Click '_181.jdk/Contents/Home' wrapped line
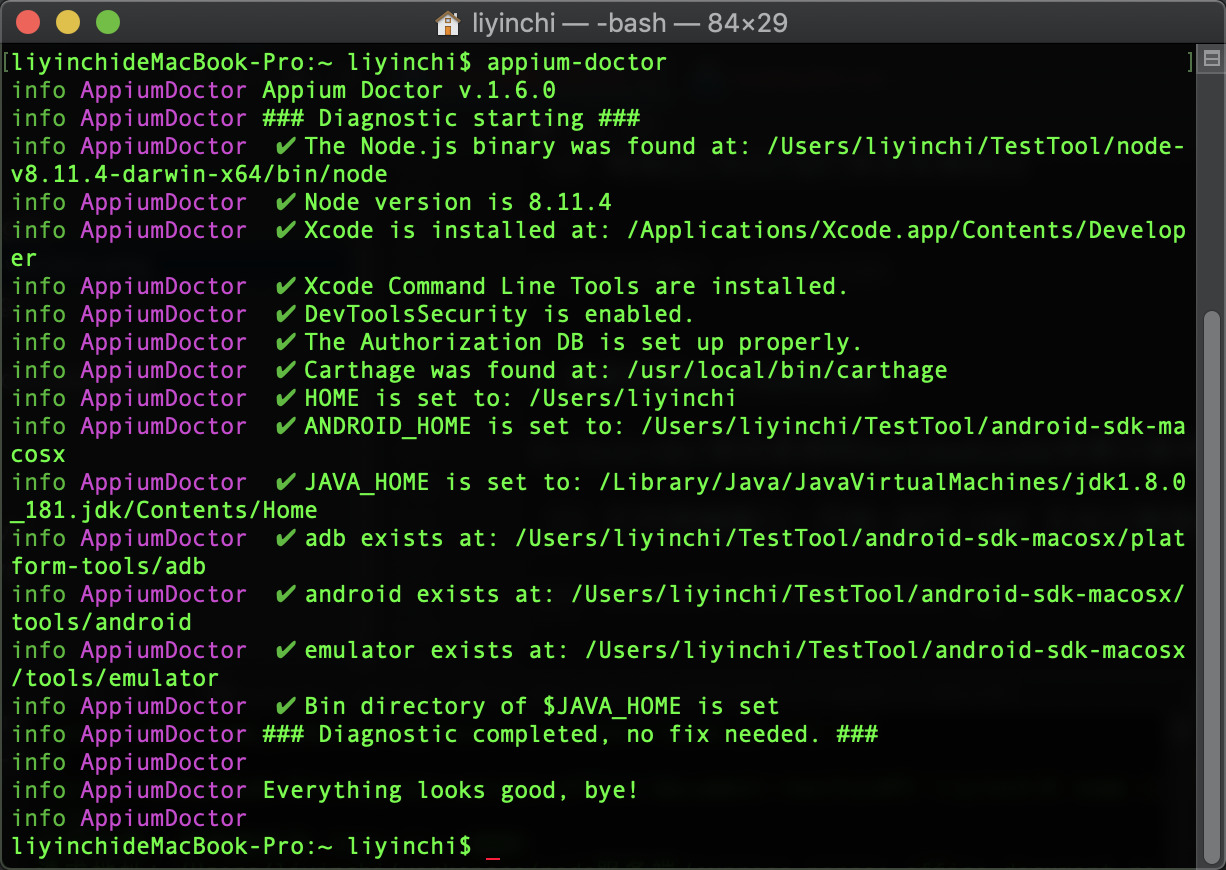 tap(165, 510)
